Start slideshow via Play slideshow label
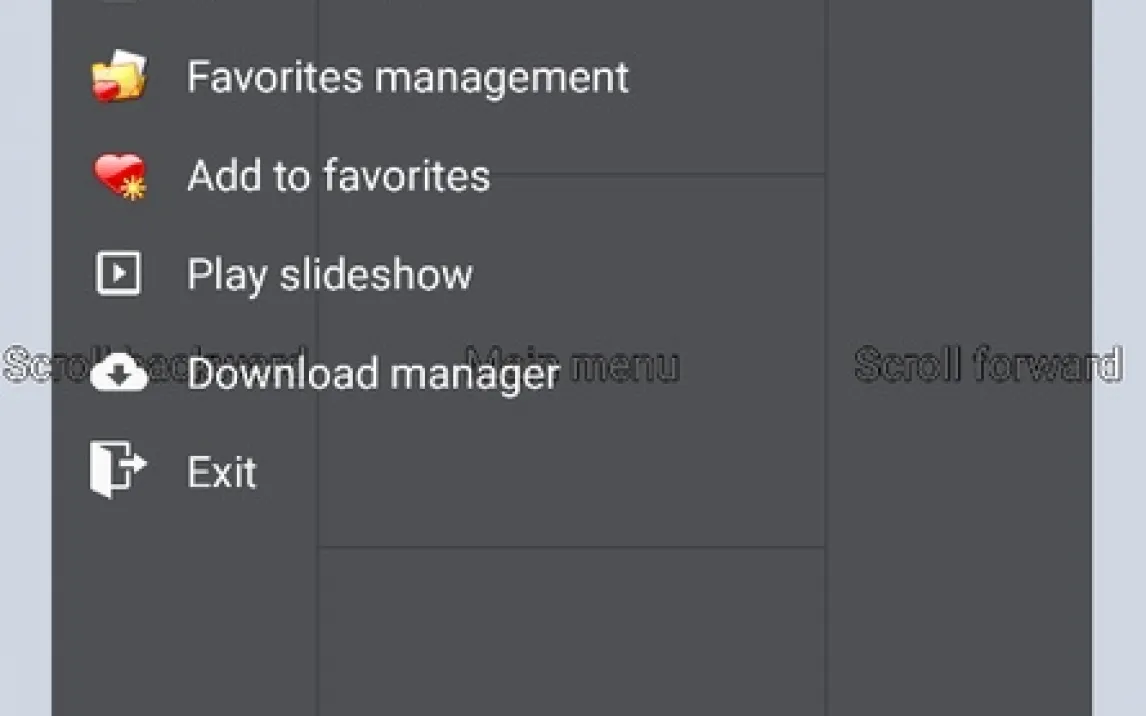1146x716 pixels. [x=329, y=274]
